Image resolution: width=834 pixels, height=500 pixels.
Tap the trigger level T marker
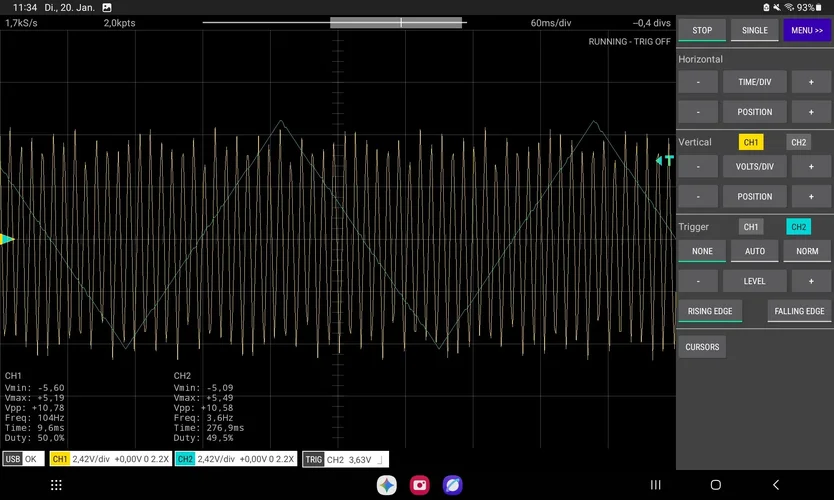pos(665,160)
